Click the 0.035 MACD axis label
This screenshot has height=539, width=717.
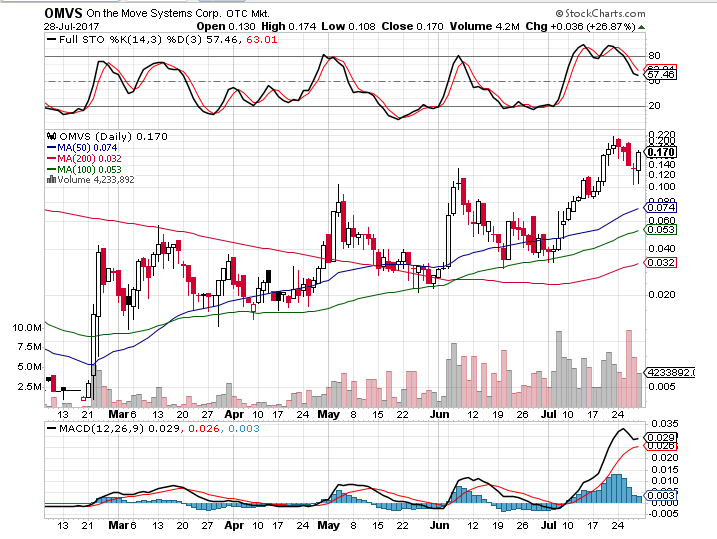point(665,424)
